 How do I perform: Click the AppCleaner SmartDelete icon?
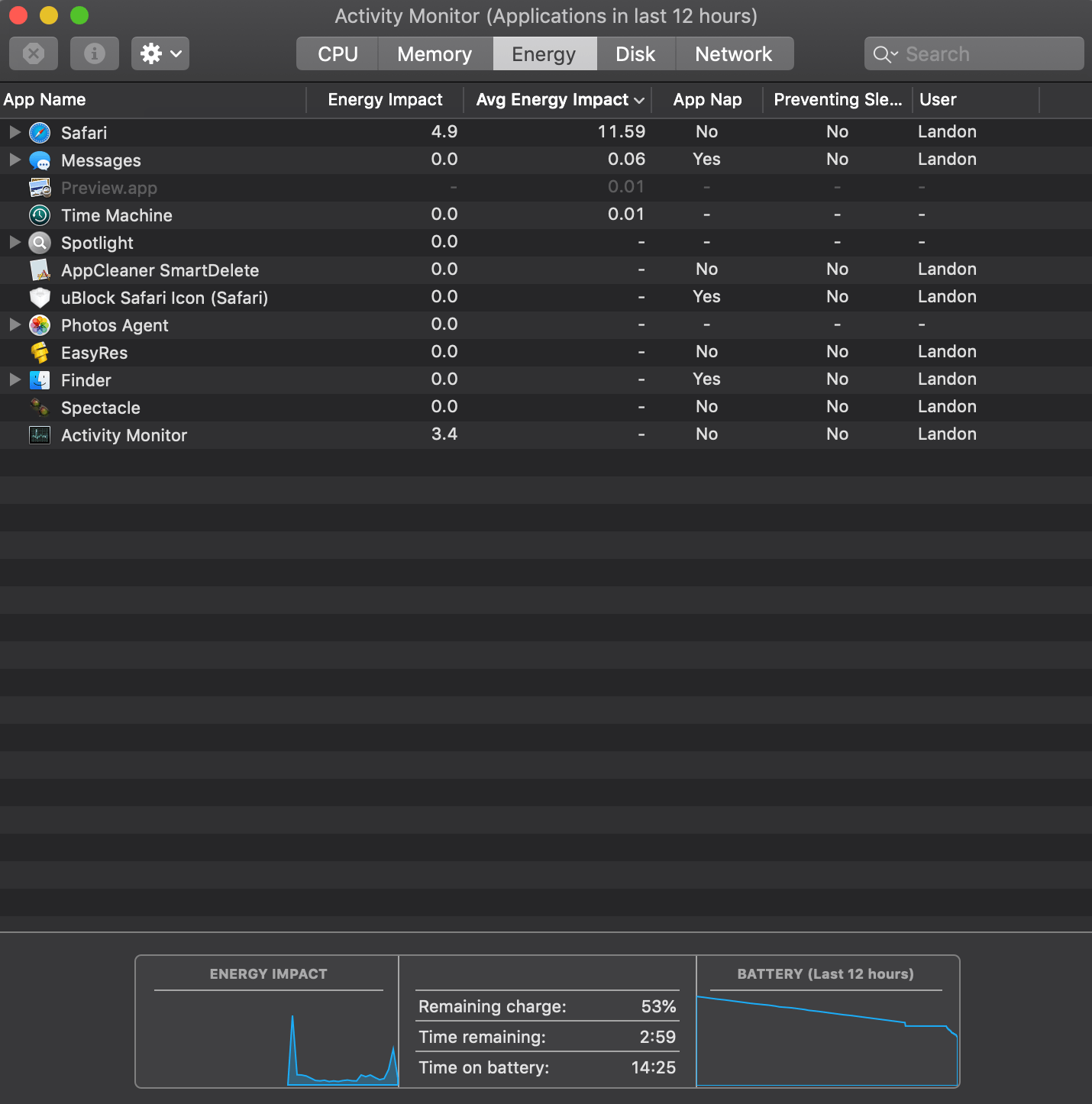click(x=40, y=270)
